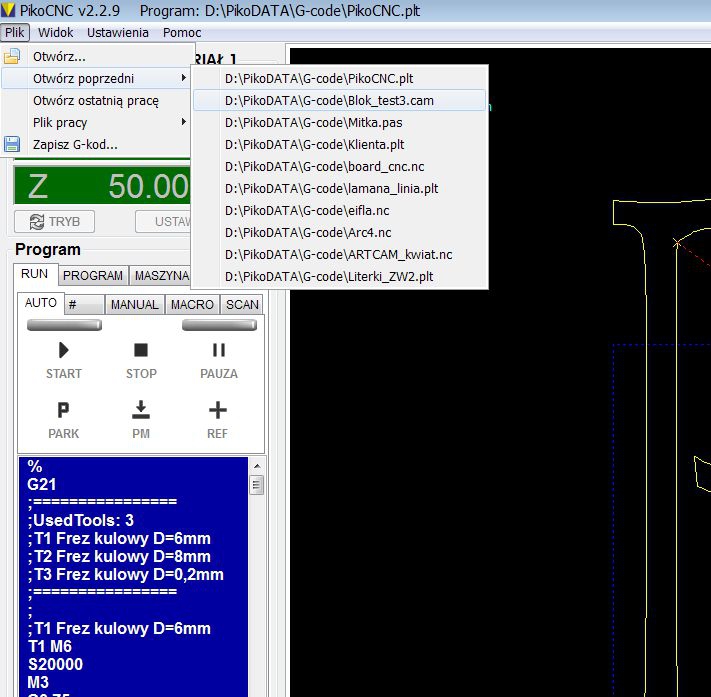The width and height of the screenshot is (711, 697).
Task: Click the REF plus icon
Action: pyautogui.click(x=218, y=410)
